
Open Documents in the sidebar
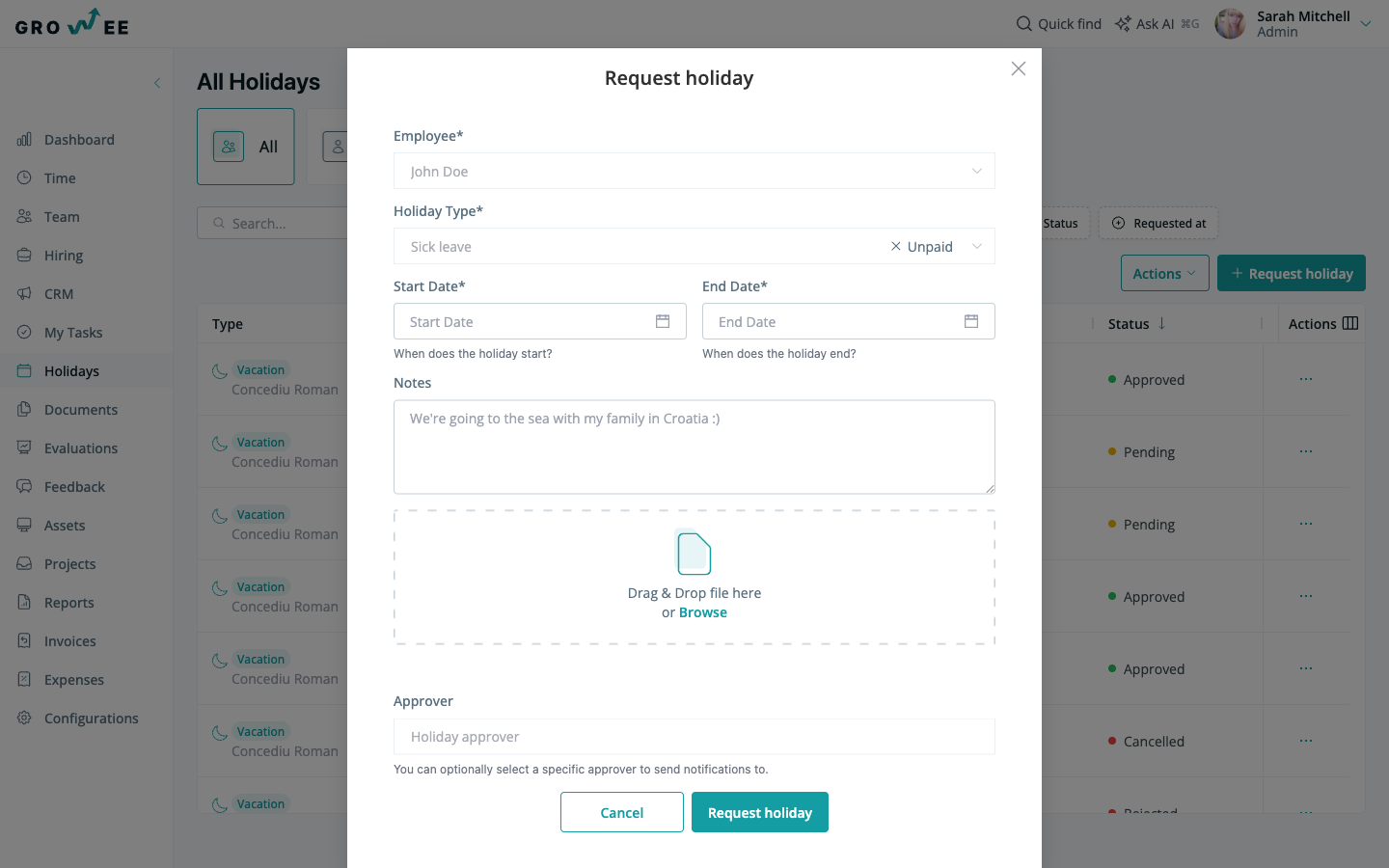tap(81, 410)
